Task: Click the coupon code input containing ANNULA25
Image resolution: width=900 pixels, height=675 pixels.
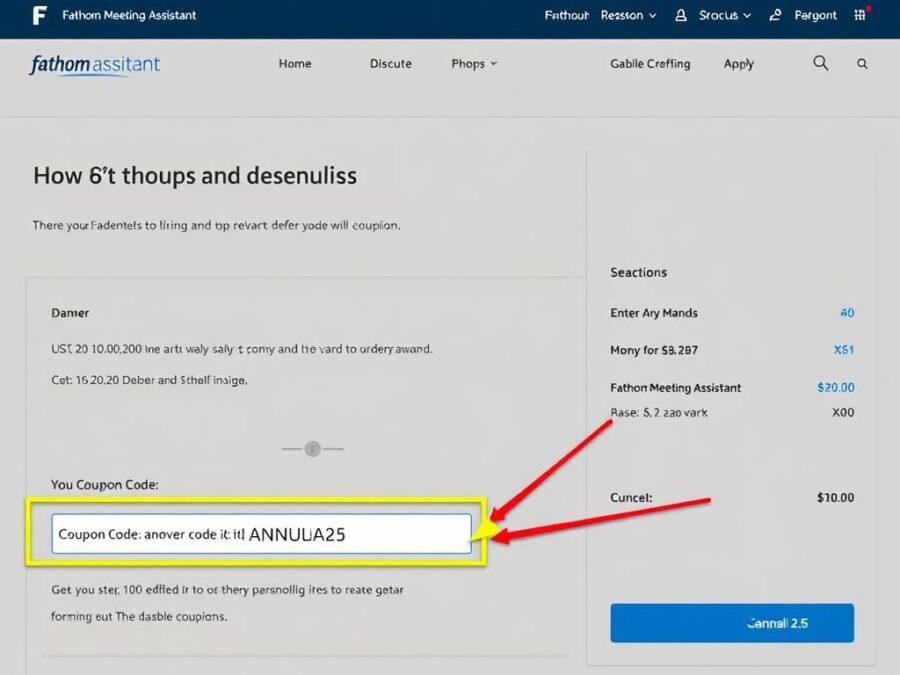Action: [x=261, y=533]
